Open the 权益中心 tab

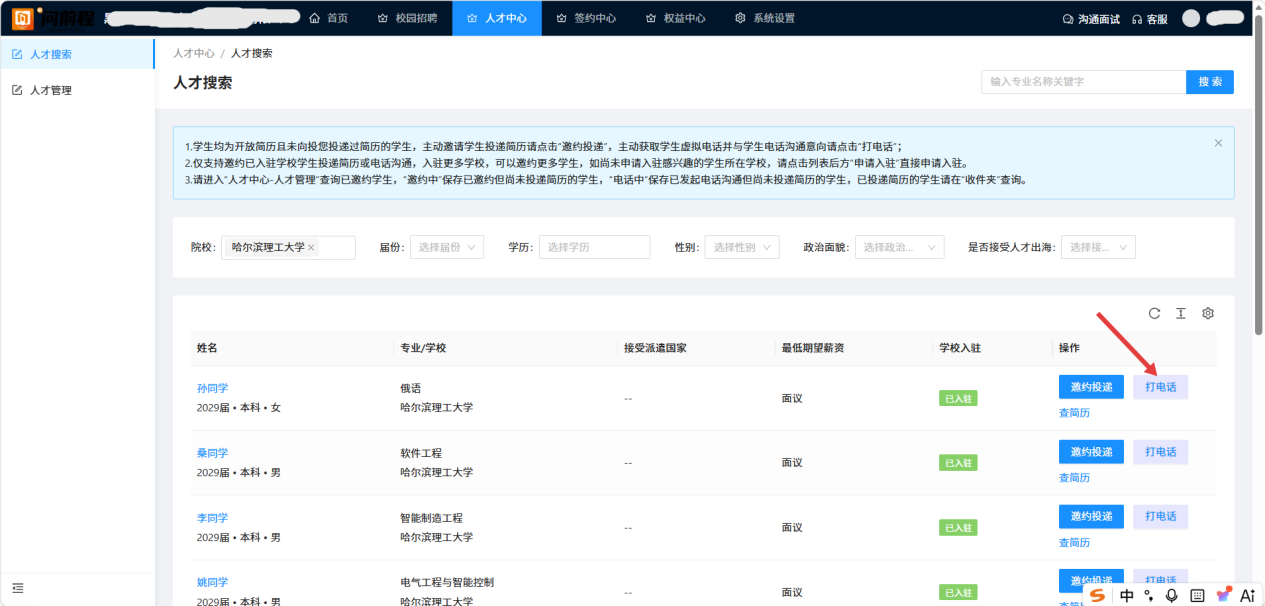point(675,18)
